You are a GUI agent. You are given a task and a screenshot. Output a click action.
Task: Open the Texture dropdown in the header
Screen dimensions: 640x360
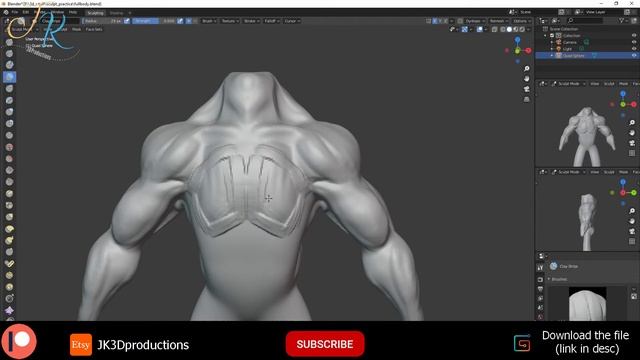(230, 21)
